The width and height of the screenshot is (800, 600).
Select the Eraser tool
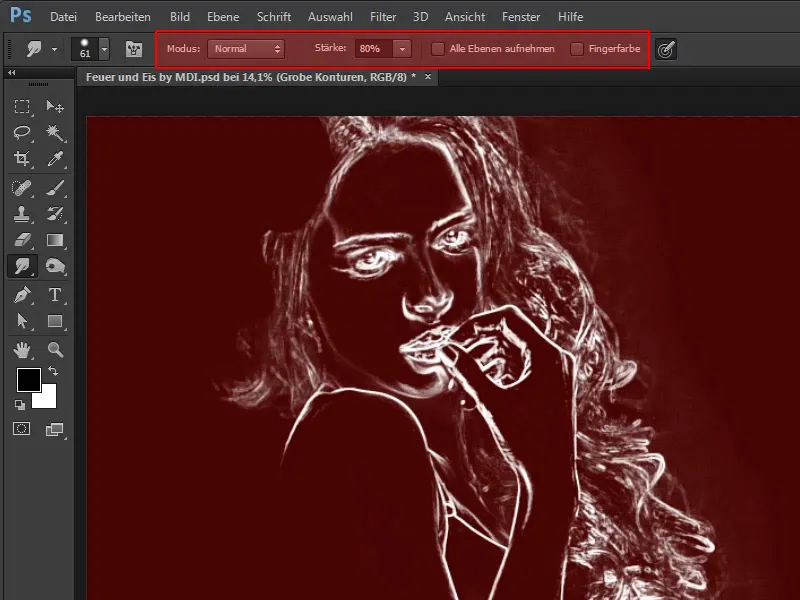click(x=21, y=240)
